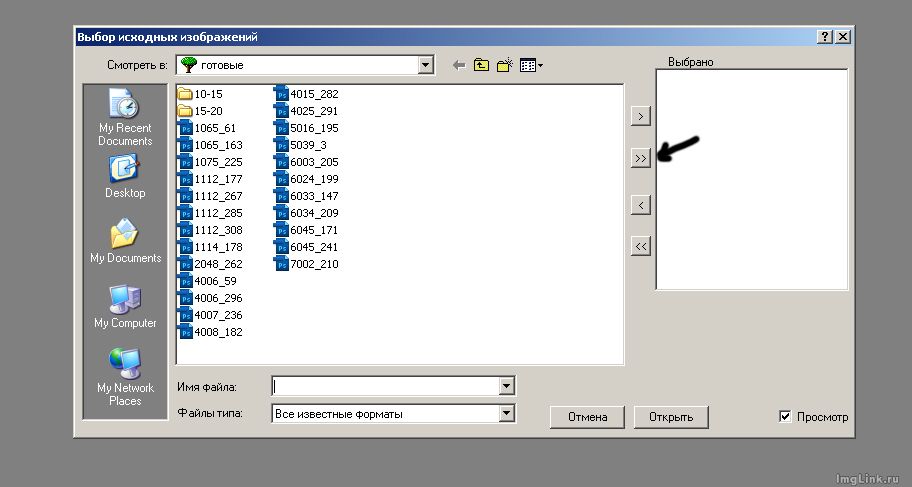Screen dimensions: 912x487
Task: Open My Network Places location
Action: pyautogui.click(x=125, y=377)
